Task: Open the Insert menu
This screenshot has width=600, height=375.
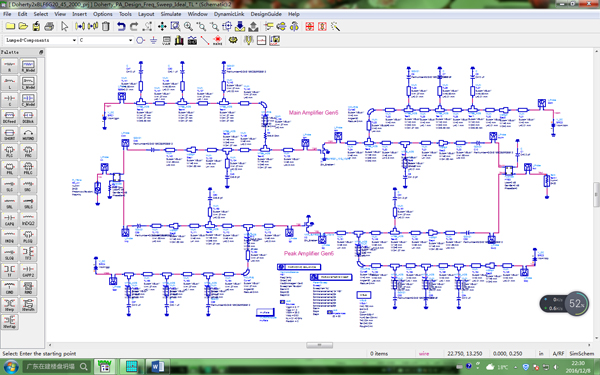Action: coord(79,14)
